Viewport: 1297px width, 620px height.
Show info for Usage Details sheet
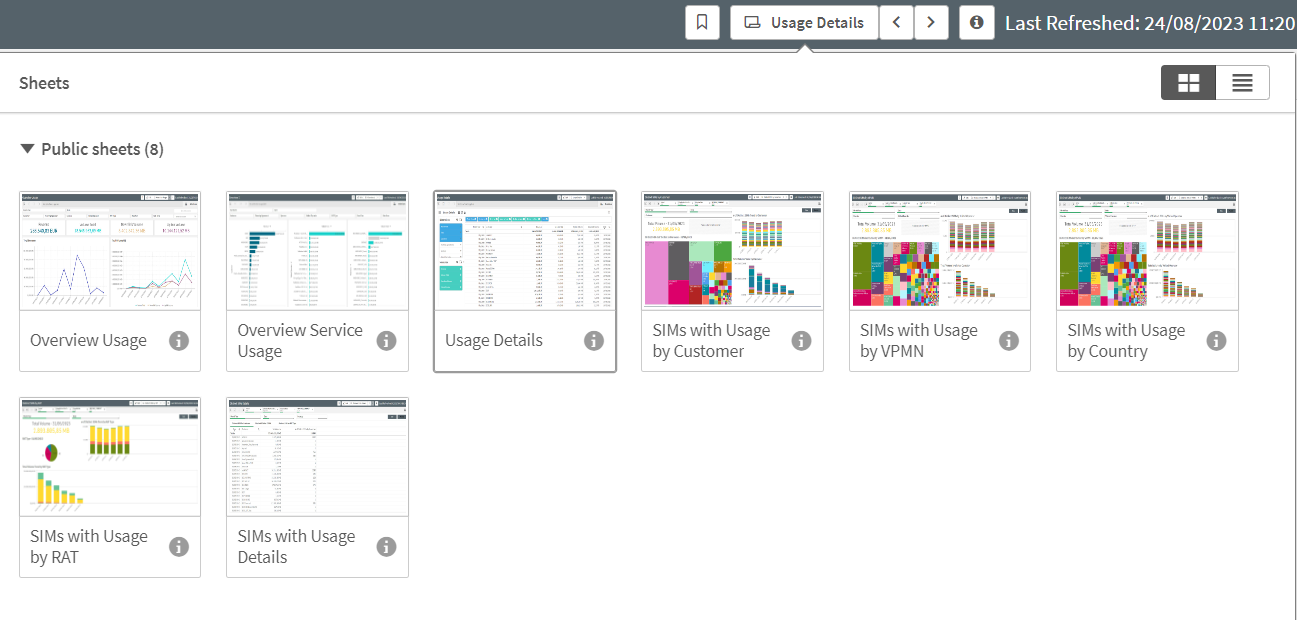coord(594,341)
